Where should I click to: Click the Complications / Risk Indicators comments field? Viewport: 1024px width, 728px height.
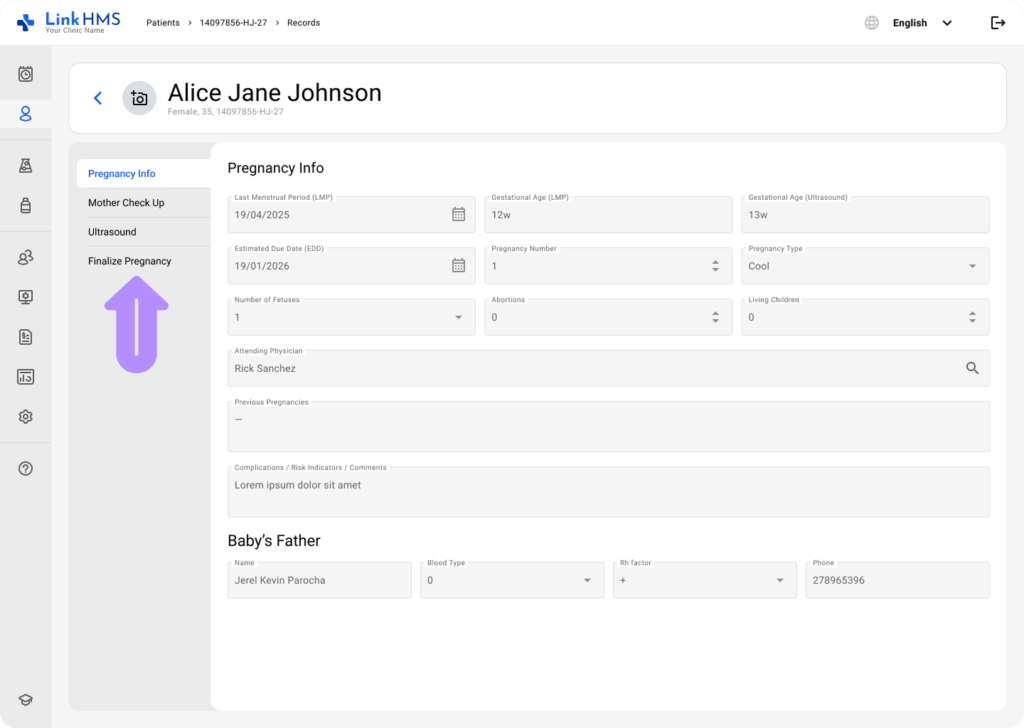608,491
